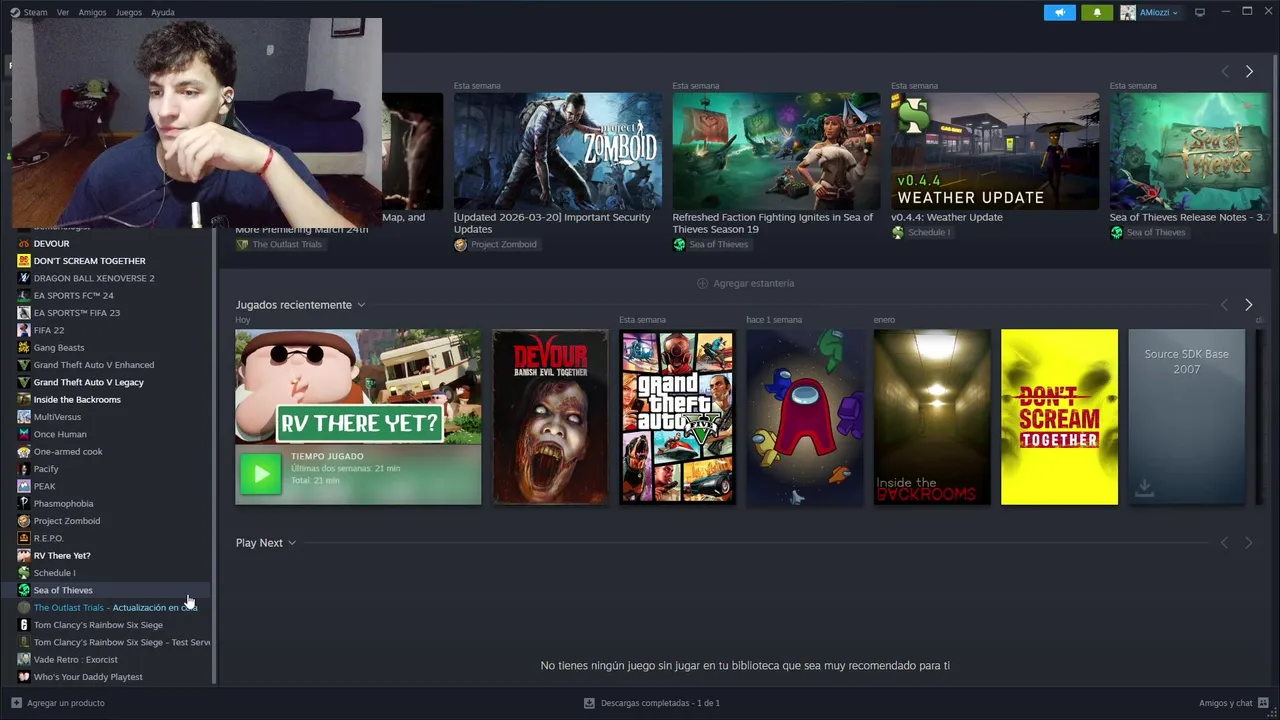The image size is (1280, 720).
Task: Open the AMiozzi account dropdown
Action: pos(1150,12)
